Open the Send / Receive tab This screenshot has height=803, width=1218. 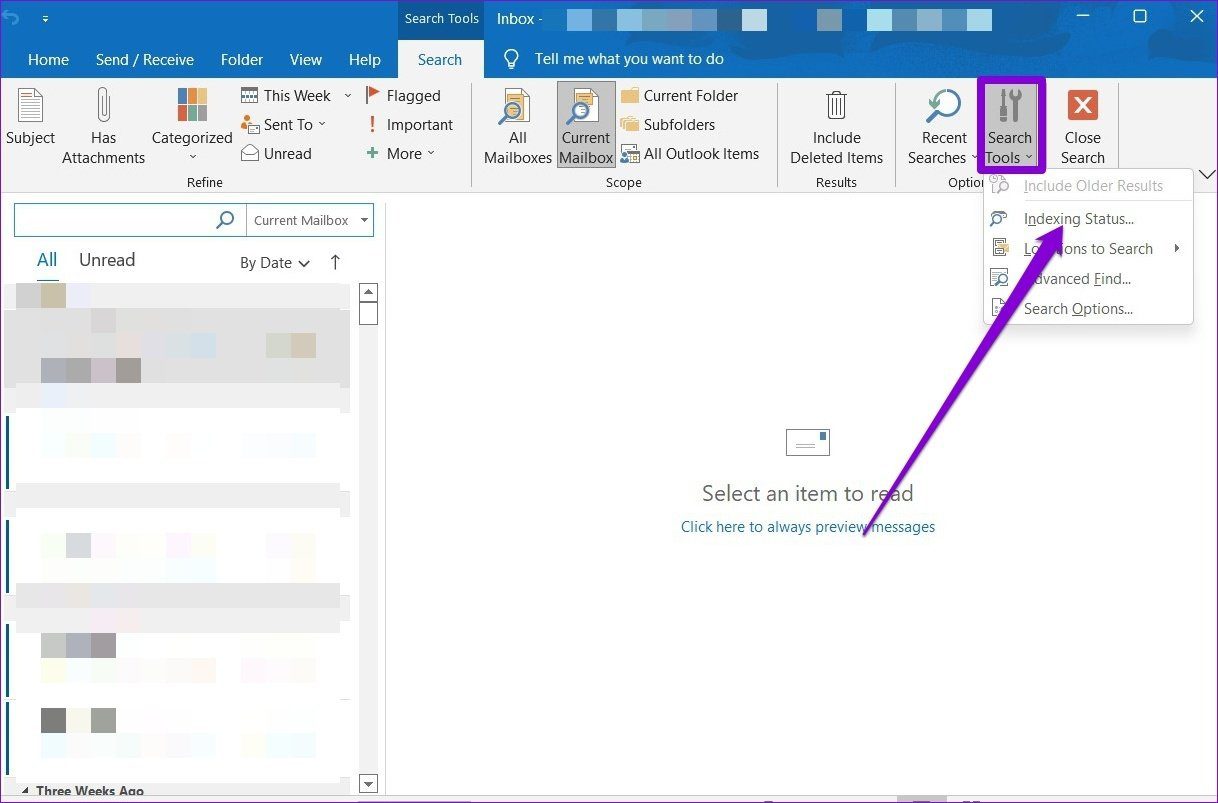[145, 59]
